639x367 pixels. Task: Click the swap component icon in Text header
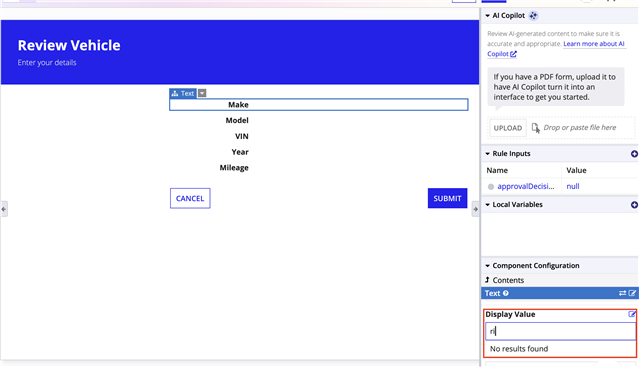[622, 293]
